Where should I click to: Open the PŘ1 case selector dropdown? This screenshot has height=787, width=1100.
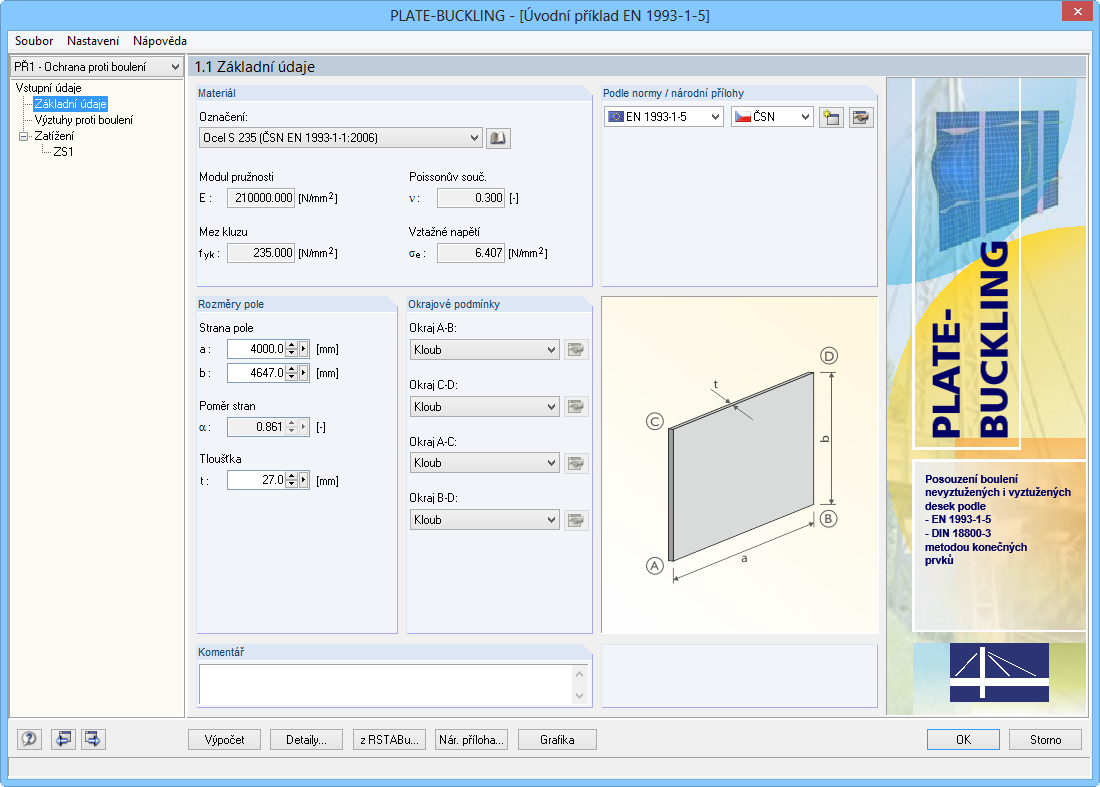coord(97,67)
